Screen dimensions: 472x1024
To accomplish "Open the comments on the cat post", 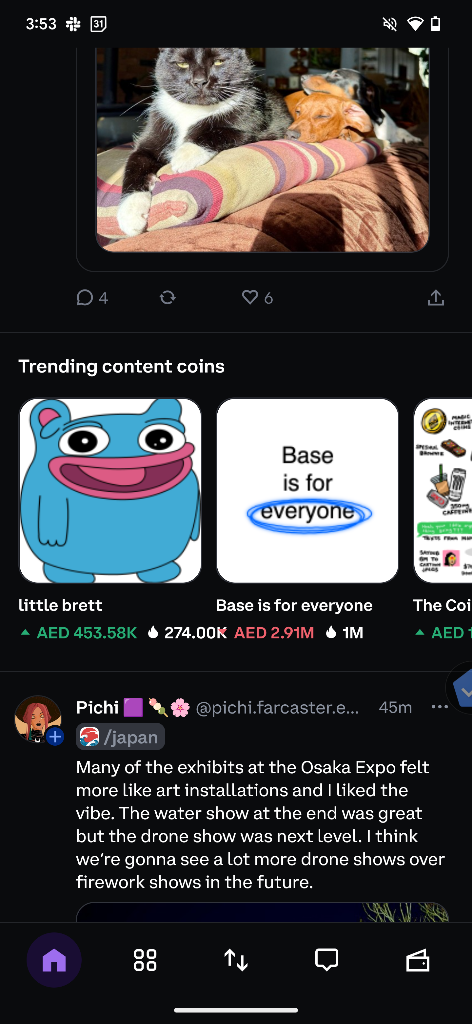I will 92,298.
